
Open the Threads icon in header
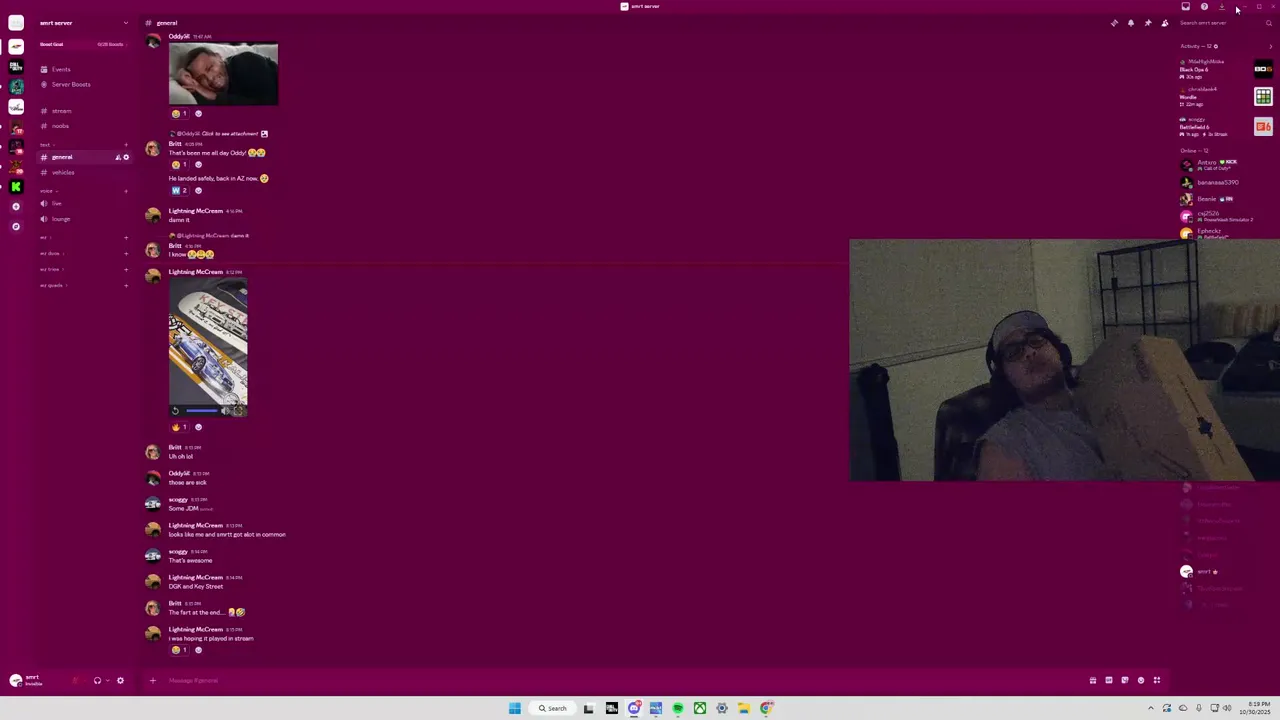[x=1114, y=23]
